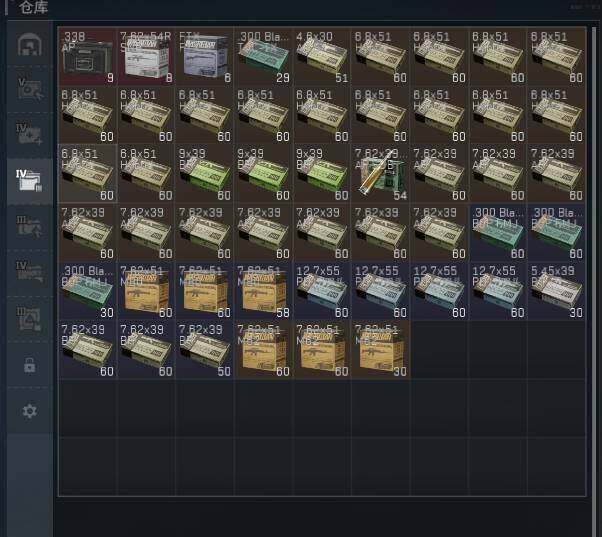Click the highlighted IV ammo container tab

[x=30, y=180]
